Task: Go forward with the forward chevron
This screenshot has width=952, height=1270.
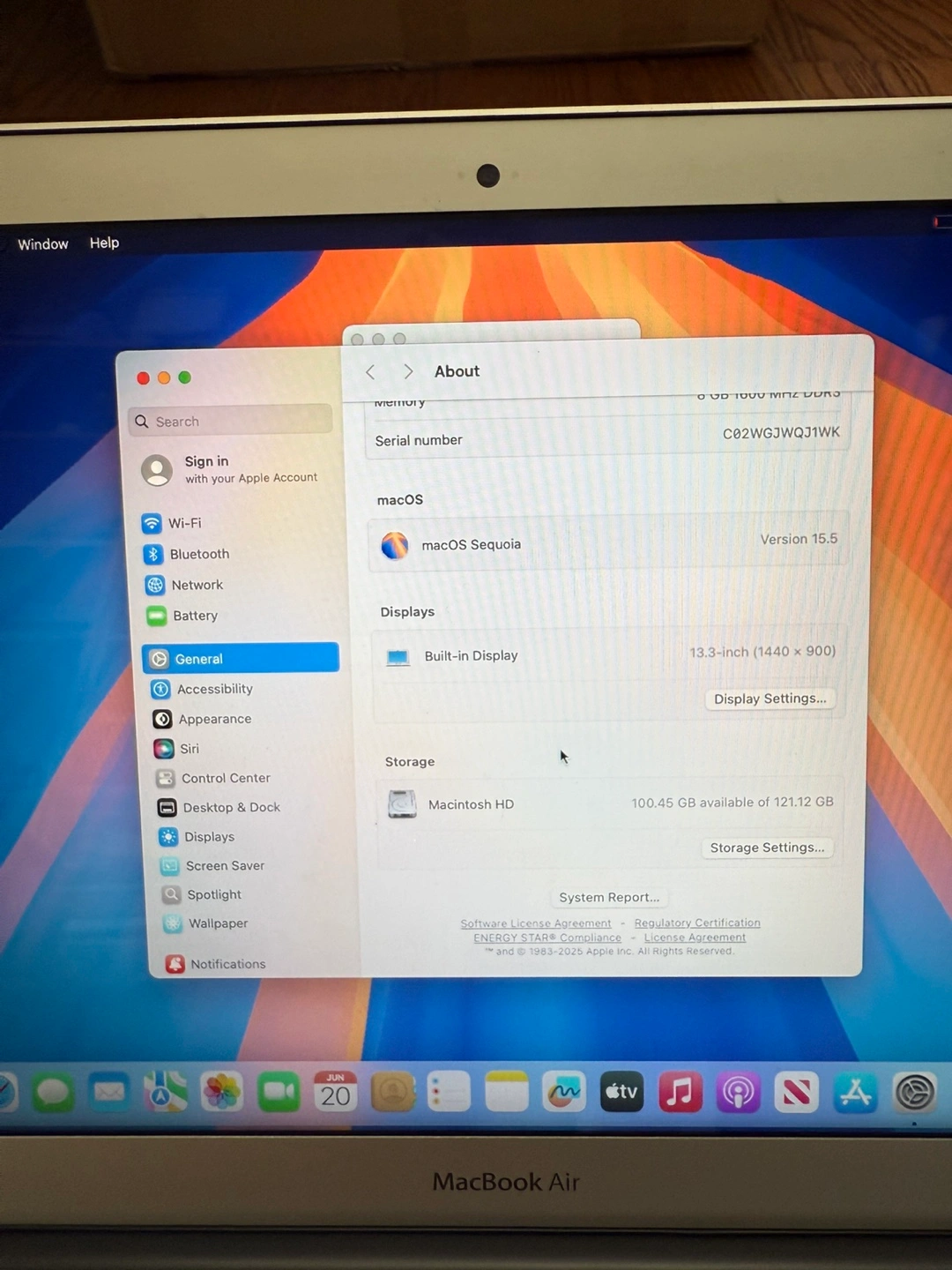Action: pos(408,371)
